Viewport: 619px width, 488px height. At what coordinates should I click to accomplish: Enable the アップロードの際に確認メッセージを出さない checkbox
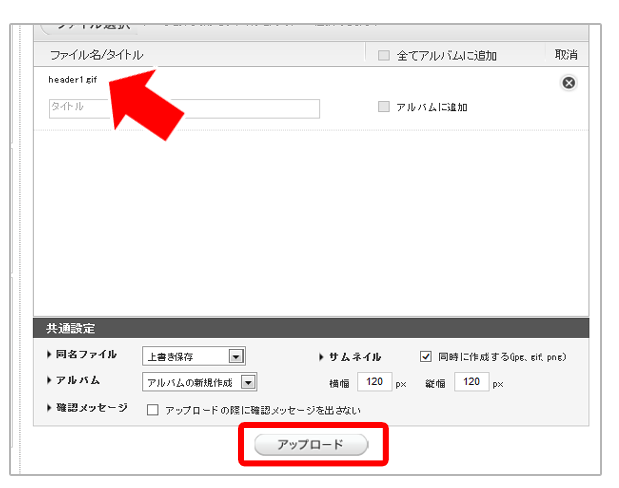pos(153,409)
